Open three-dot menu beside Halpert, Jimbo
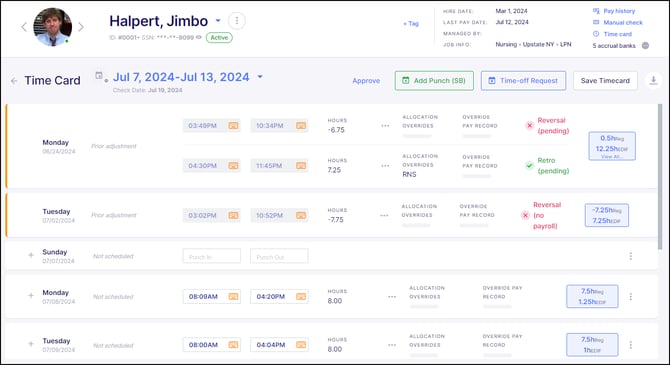This screenshot has height=365, width=670. tap(237, 21)
